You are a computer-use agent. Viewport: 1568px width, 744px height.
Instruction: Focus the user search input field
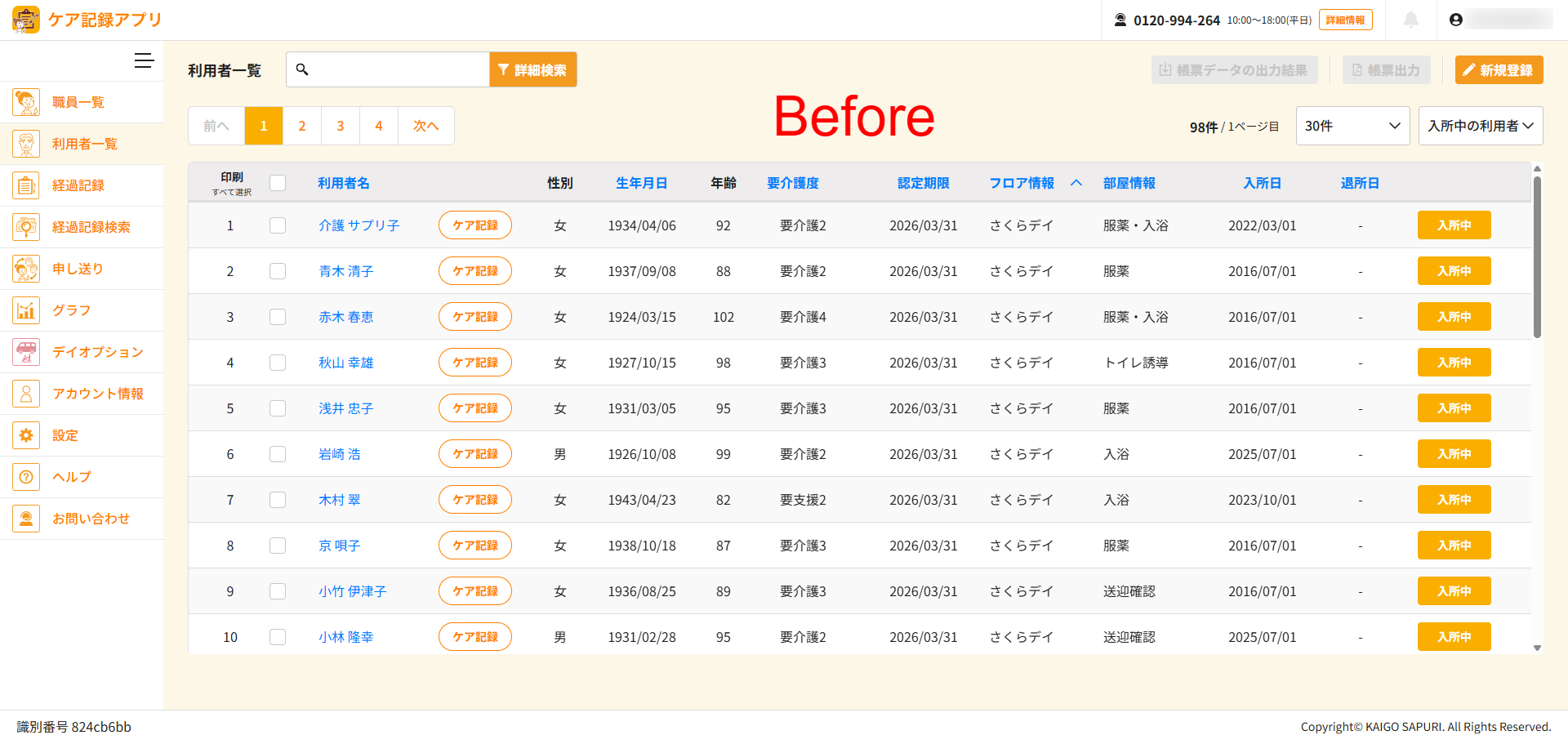(x=399, y=69)
